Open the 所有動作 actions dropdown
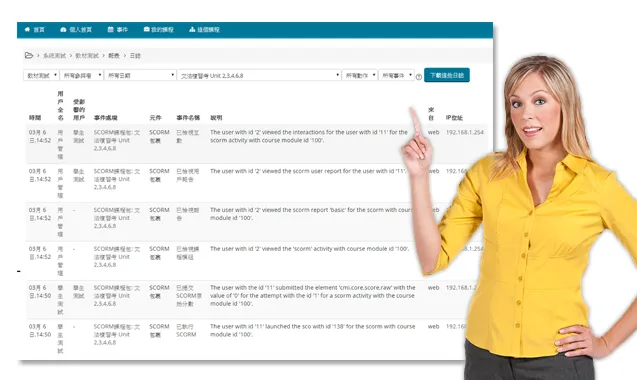 coord(360,75)
